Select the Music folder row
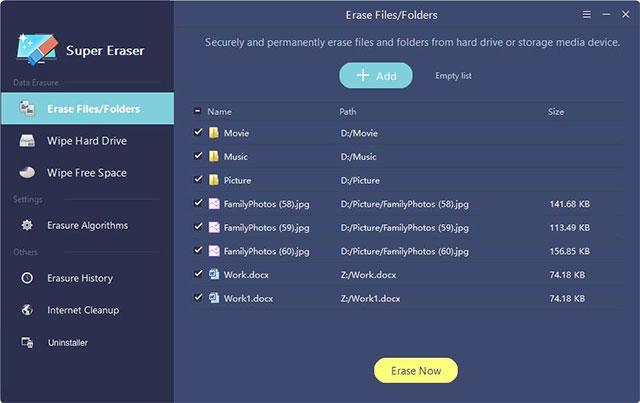This screenshot has width=640, height=403. click(236, 157)
